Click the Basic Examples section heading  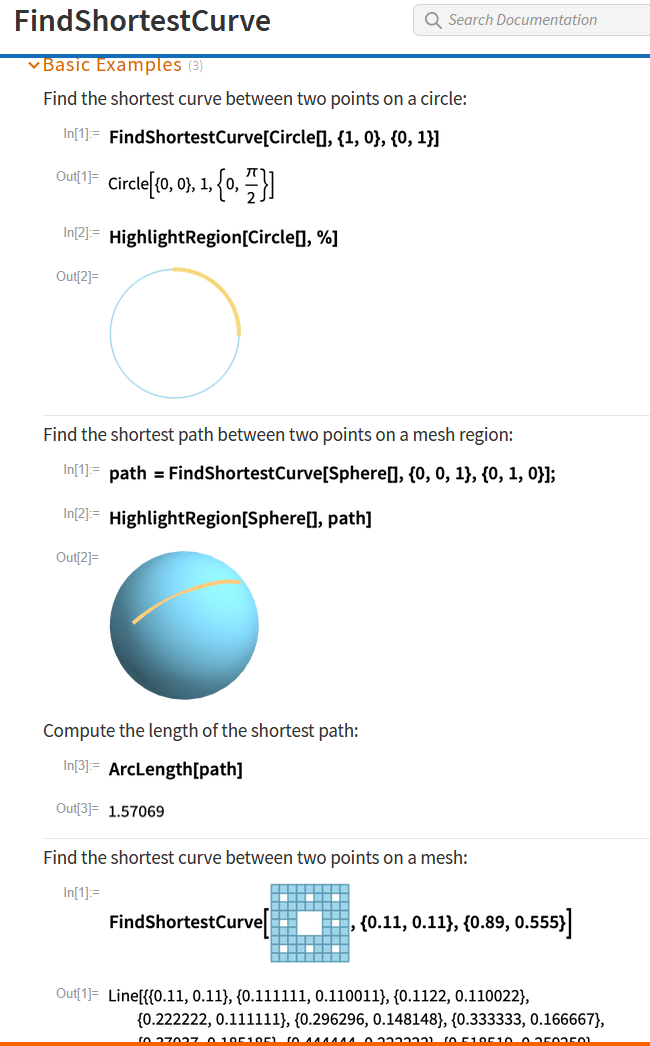point(112,65)
